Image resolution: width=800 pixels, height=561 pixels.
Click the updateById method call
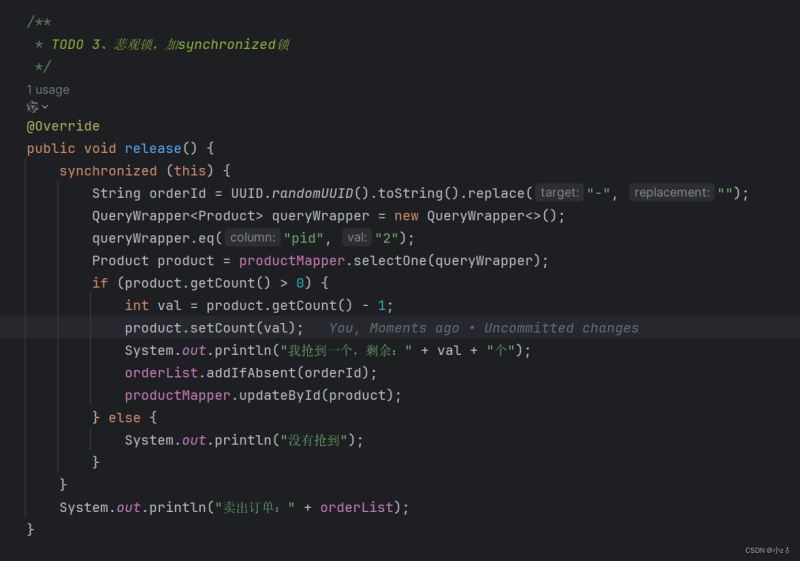280,395
